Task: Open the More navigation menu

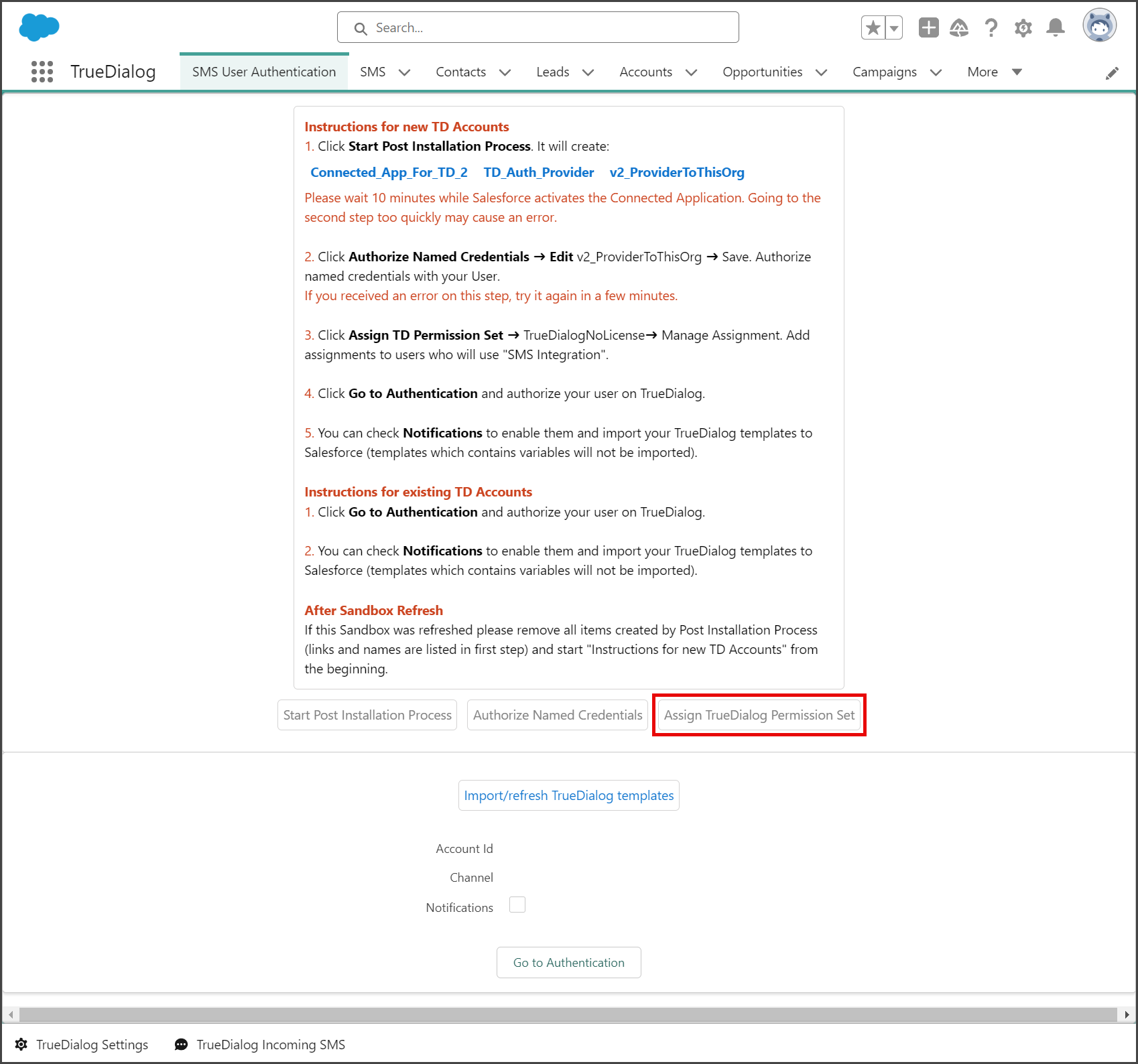Action: [995, 72]
